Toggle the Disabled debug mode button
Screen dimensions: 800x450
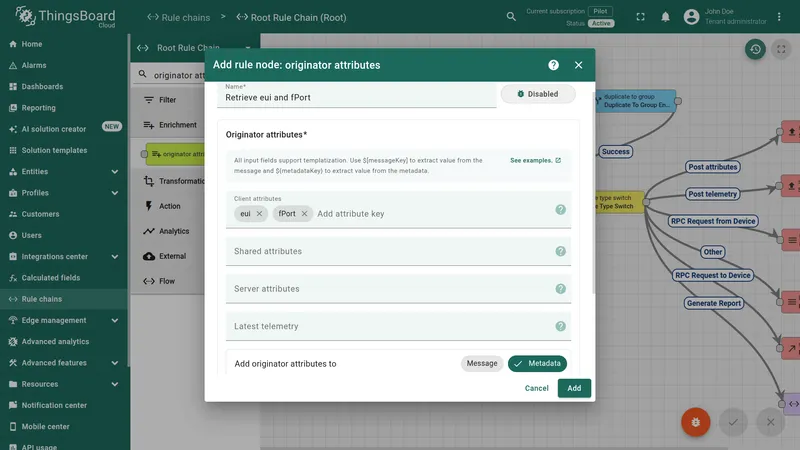tap(538, 94)
